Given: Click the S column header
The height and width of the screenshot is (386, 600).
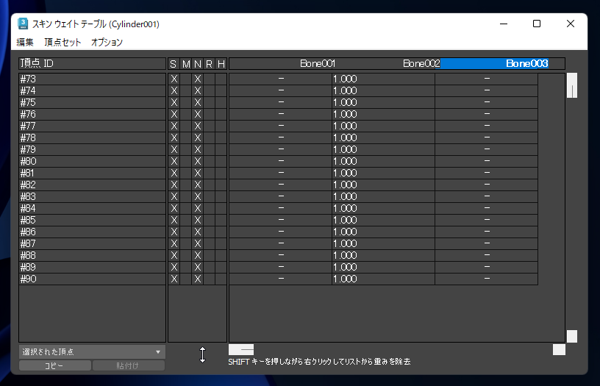Looking at the screenshot, I should [x=173, y=64].
